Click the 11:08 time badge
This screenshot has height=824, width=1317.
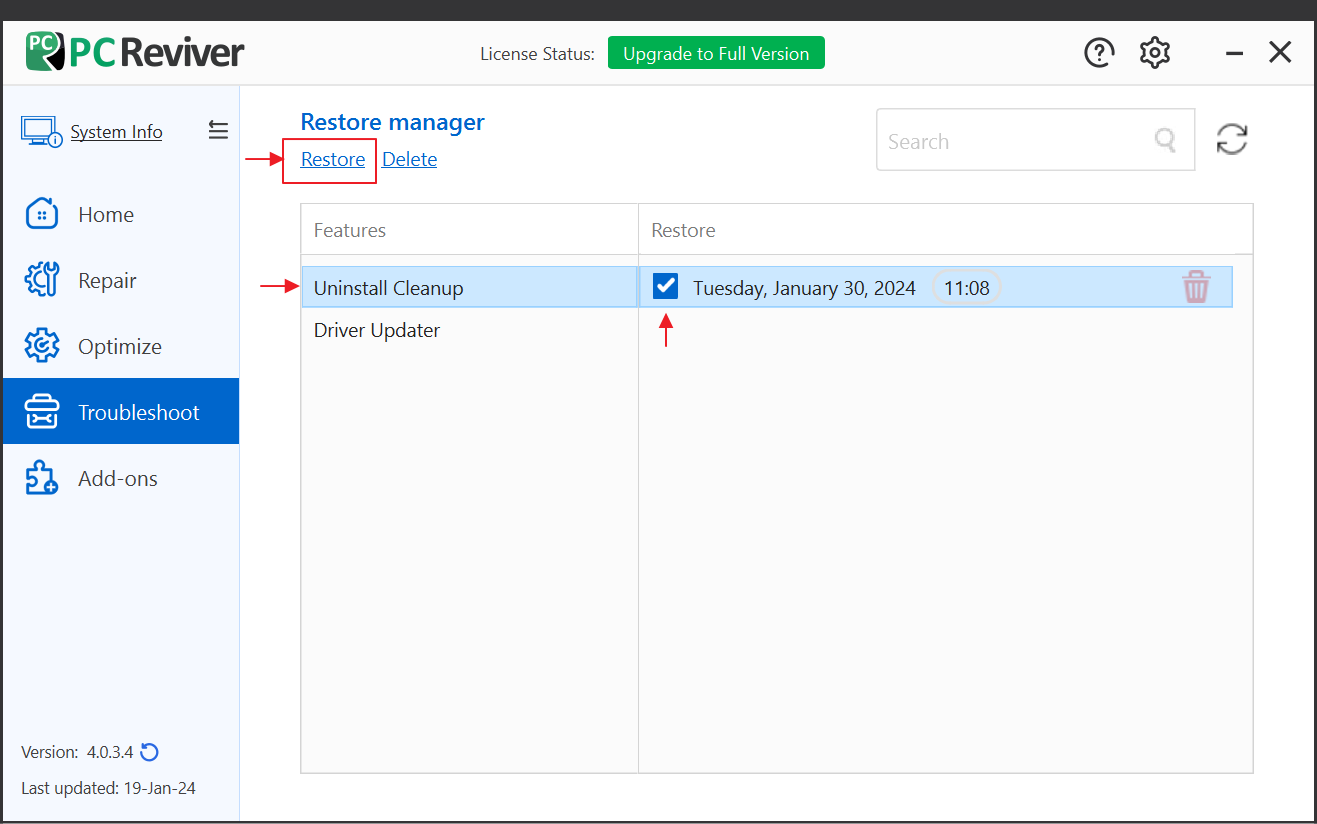(966, 288)
